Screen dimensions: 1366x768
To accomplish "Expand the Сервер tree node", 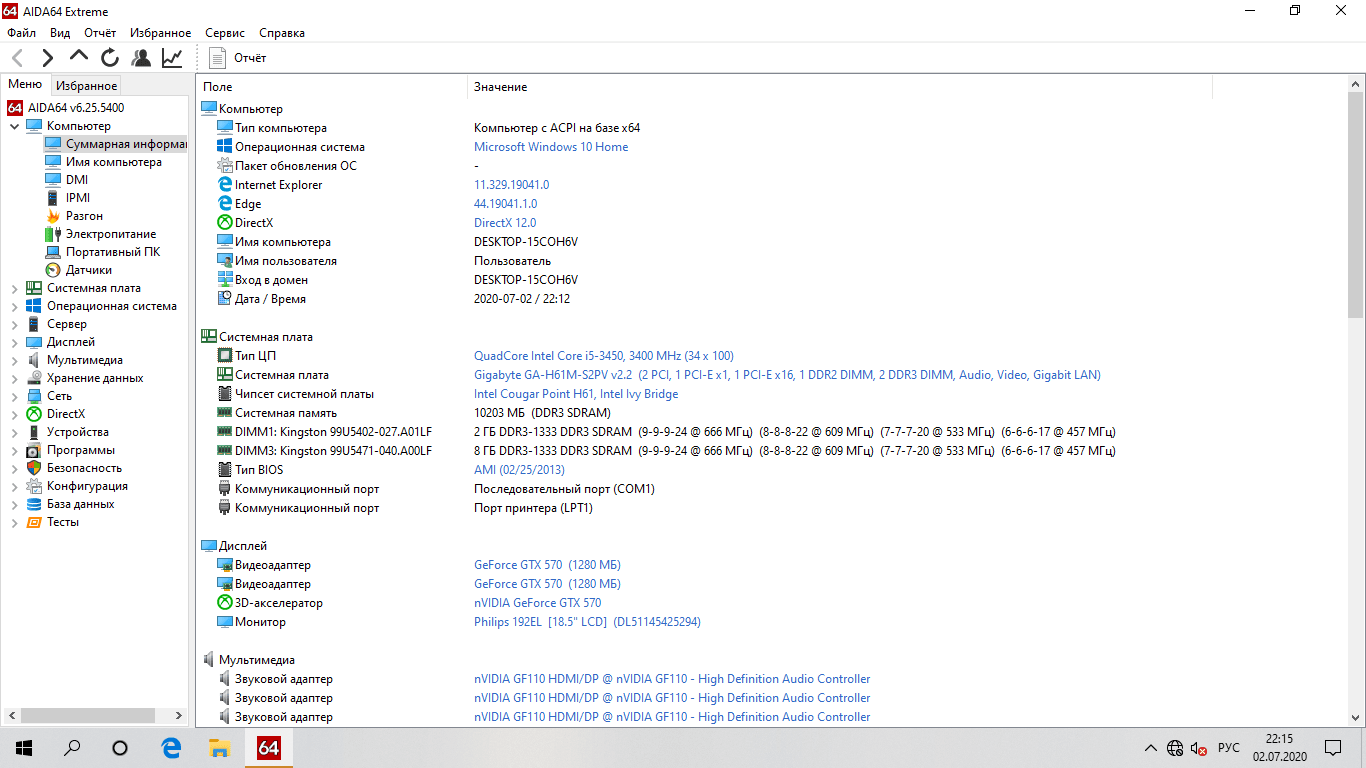I will tap(14, 324).
